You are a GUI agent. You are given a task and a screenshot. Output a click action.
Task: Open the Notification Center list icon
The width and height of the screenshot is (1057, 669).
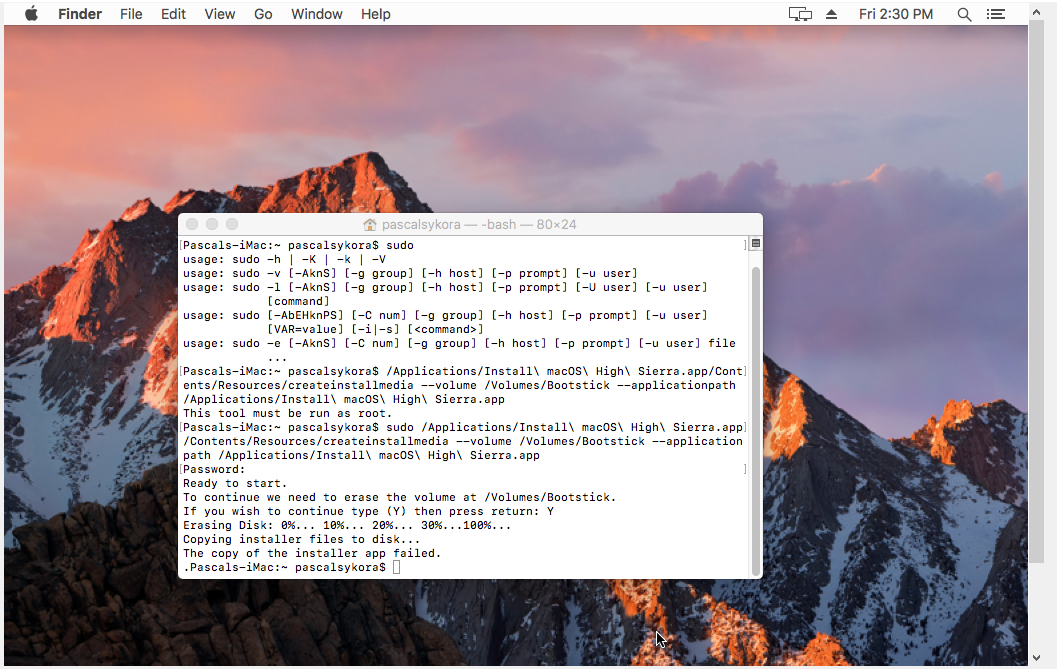coord(995,14)
